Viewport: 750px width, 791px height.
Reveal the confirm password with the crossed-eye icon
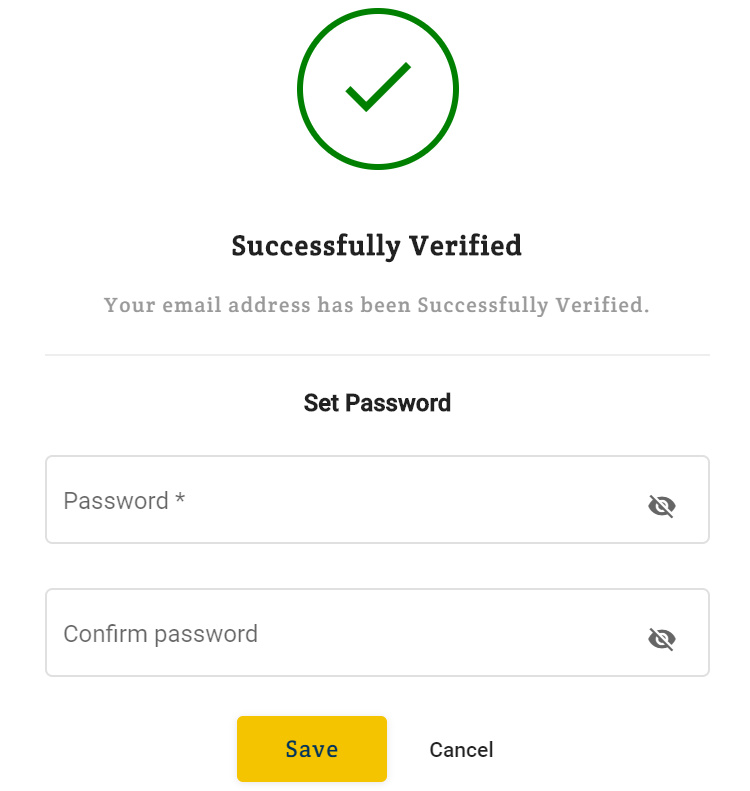click(x=661, y=639)
